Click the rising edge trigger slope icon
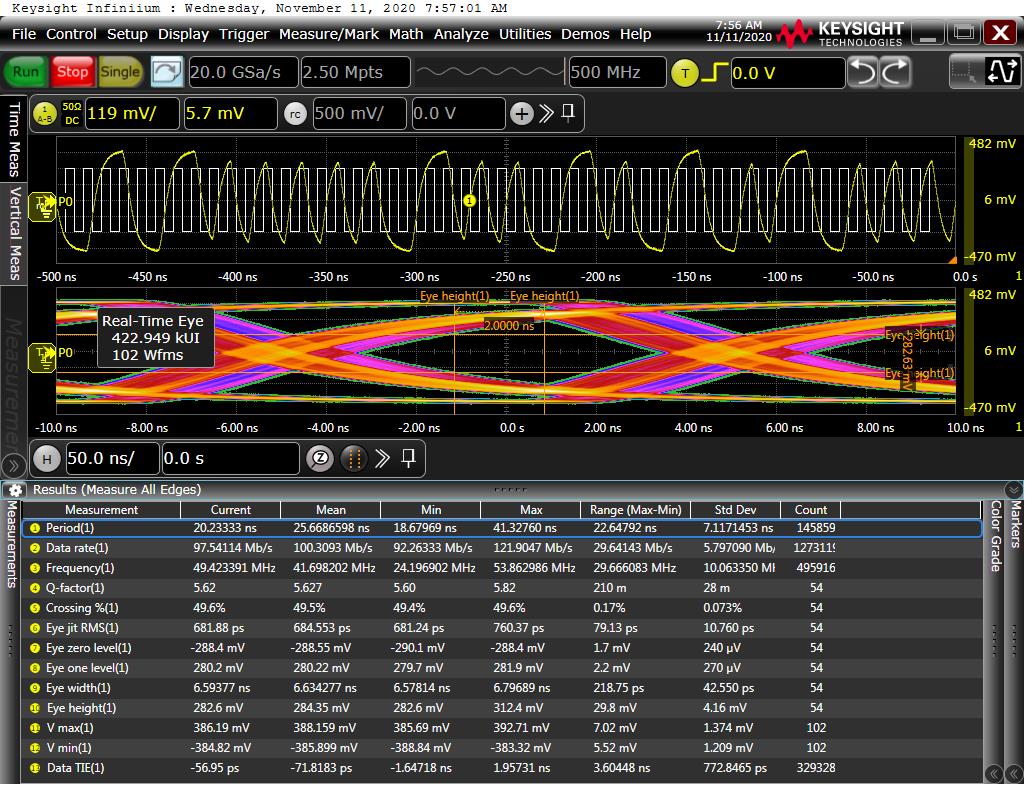 coord(715,73)
